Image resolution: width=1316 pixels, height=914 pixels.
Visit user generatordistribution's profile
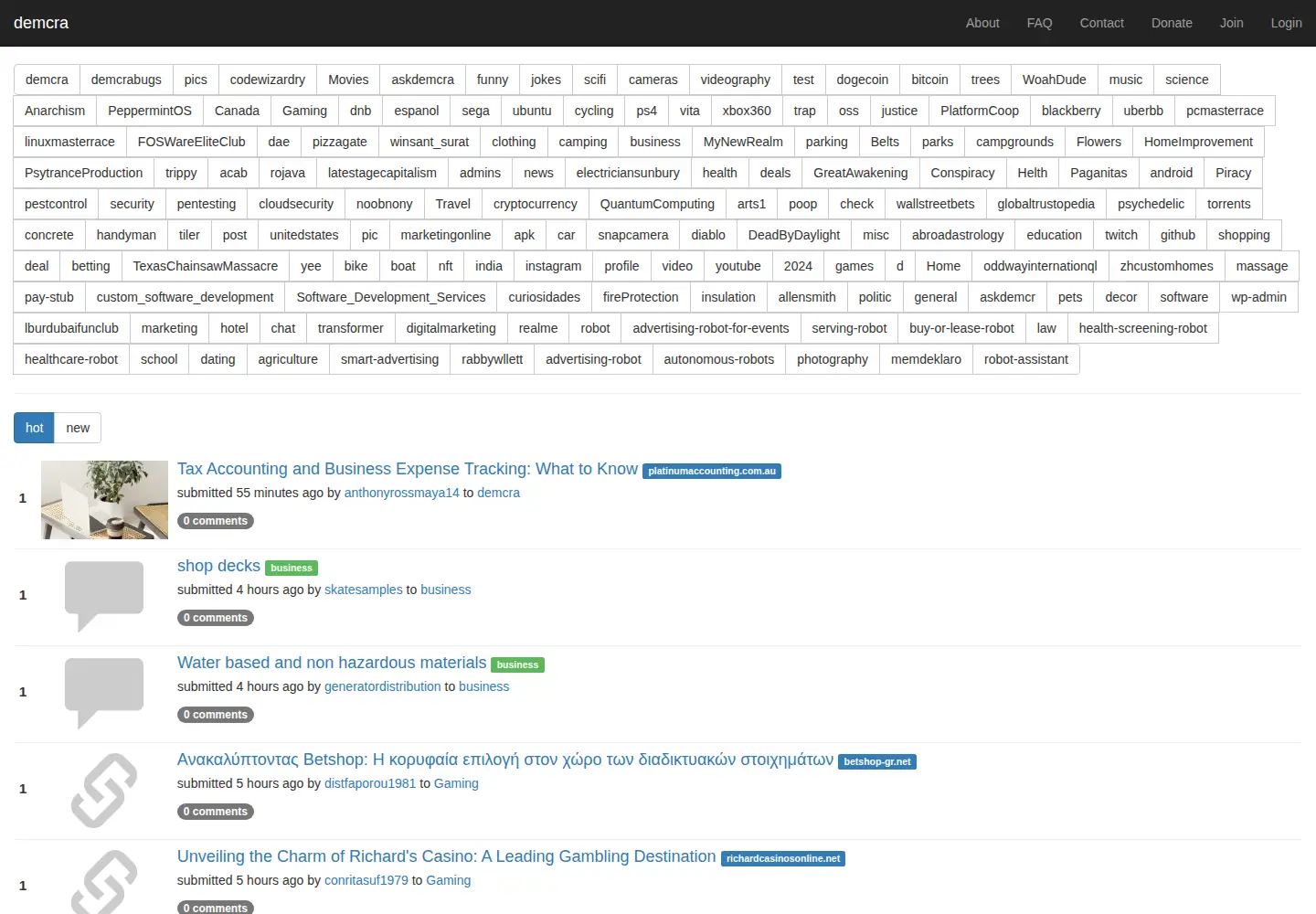[383, 686]
